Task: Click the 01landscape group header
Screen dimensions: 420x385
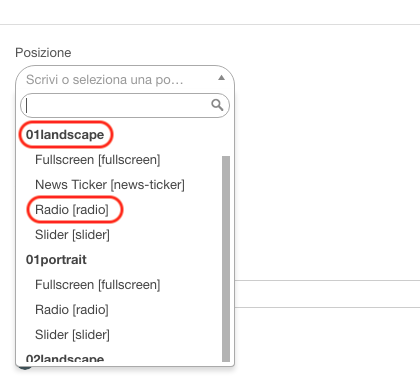Action: 65,135
